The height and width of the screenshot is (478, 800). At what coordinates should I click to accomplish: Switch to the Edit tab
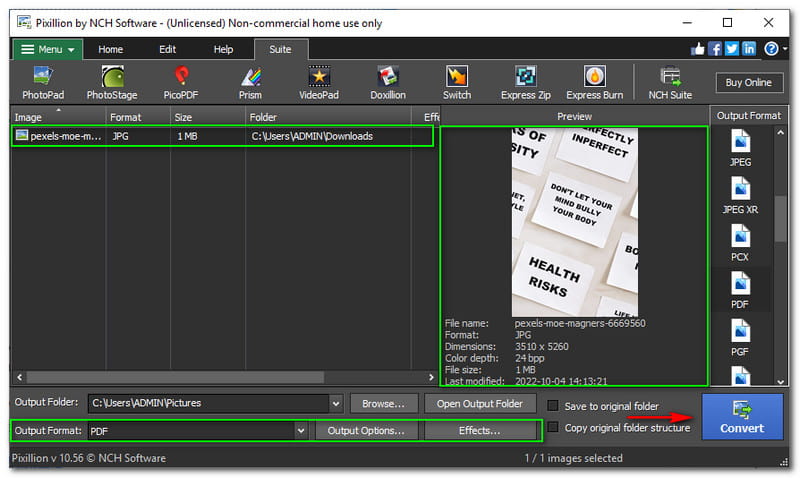tap(168, 49)
